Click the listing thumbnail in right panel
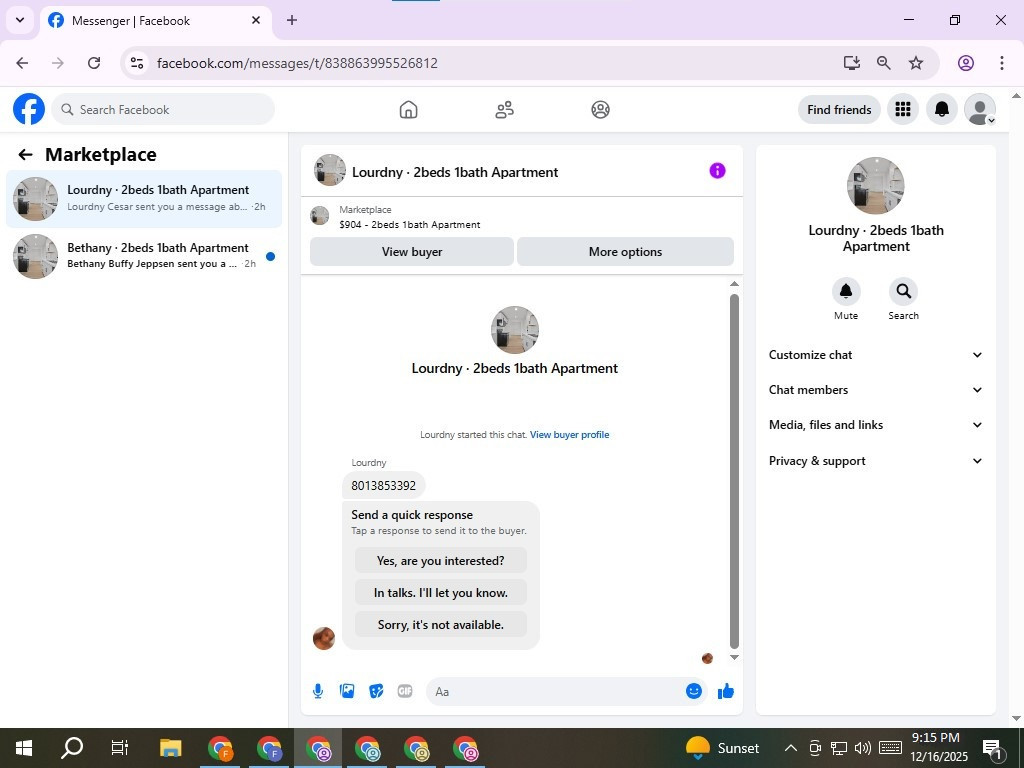Viewport: 1024px width, 768px height. click(875, 185)
